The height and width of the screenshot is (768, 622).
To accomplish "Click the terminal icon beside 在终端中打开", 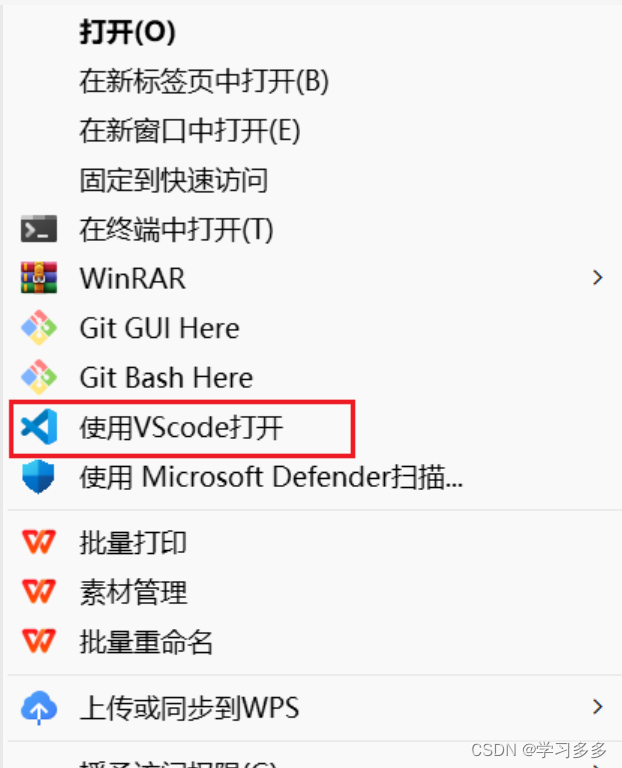I will pyautogui.click(x=39, y=229).
